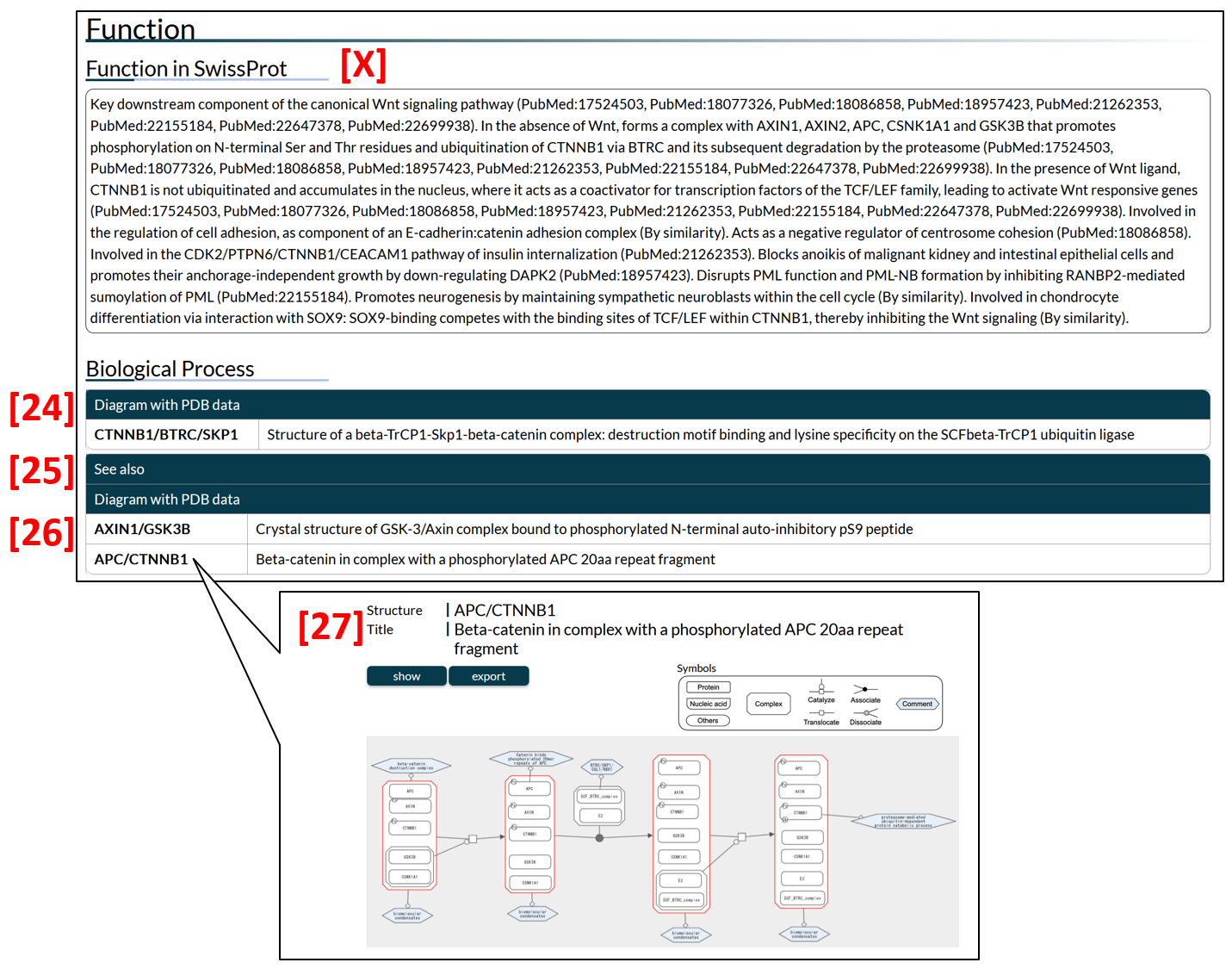
Task: Click the Others symbol in the legend
Action: [709, 720]
